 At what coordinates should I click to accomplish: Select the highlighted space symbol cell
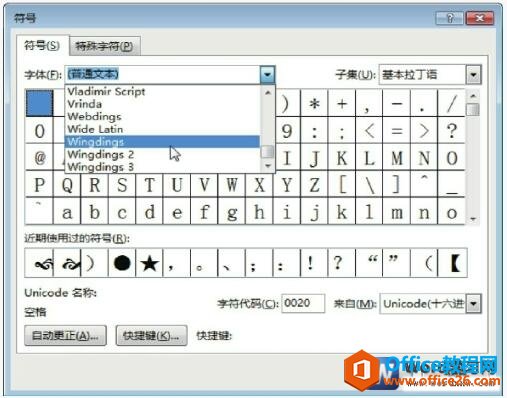tap(39, 103)
